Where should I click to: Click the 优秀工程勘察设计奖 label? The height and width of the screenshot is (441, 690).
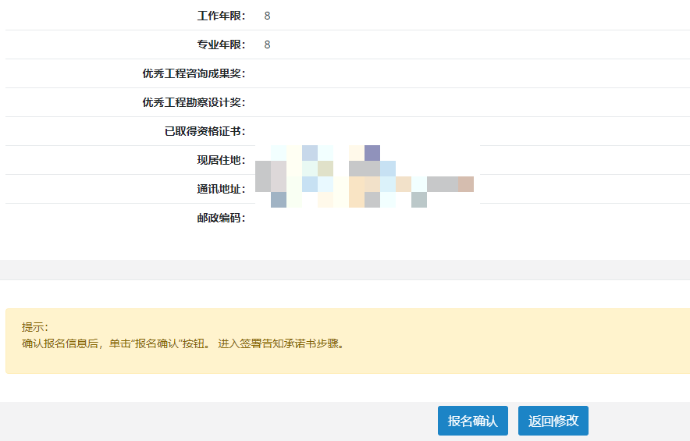point(194,103)
